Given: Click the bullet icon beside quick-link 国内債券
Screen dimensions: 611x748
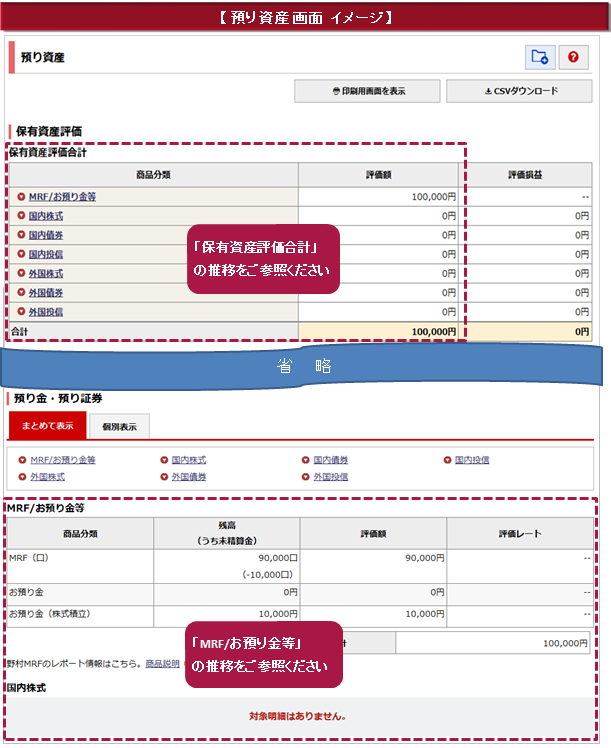Looking at the screenshot, I should pos(306,460).
